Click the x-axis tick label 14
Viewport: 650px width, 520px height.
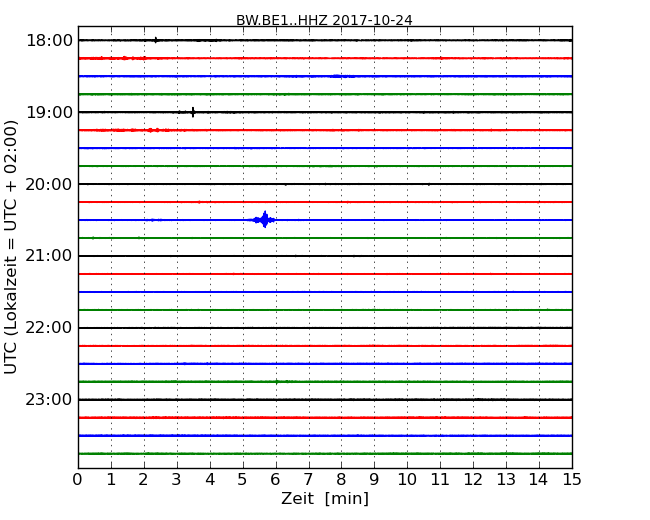tap(539, 479)
